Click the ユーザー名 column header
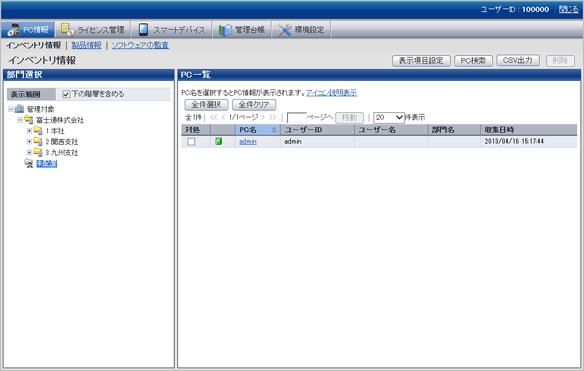 (391, 130)
